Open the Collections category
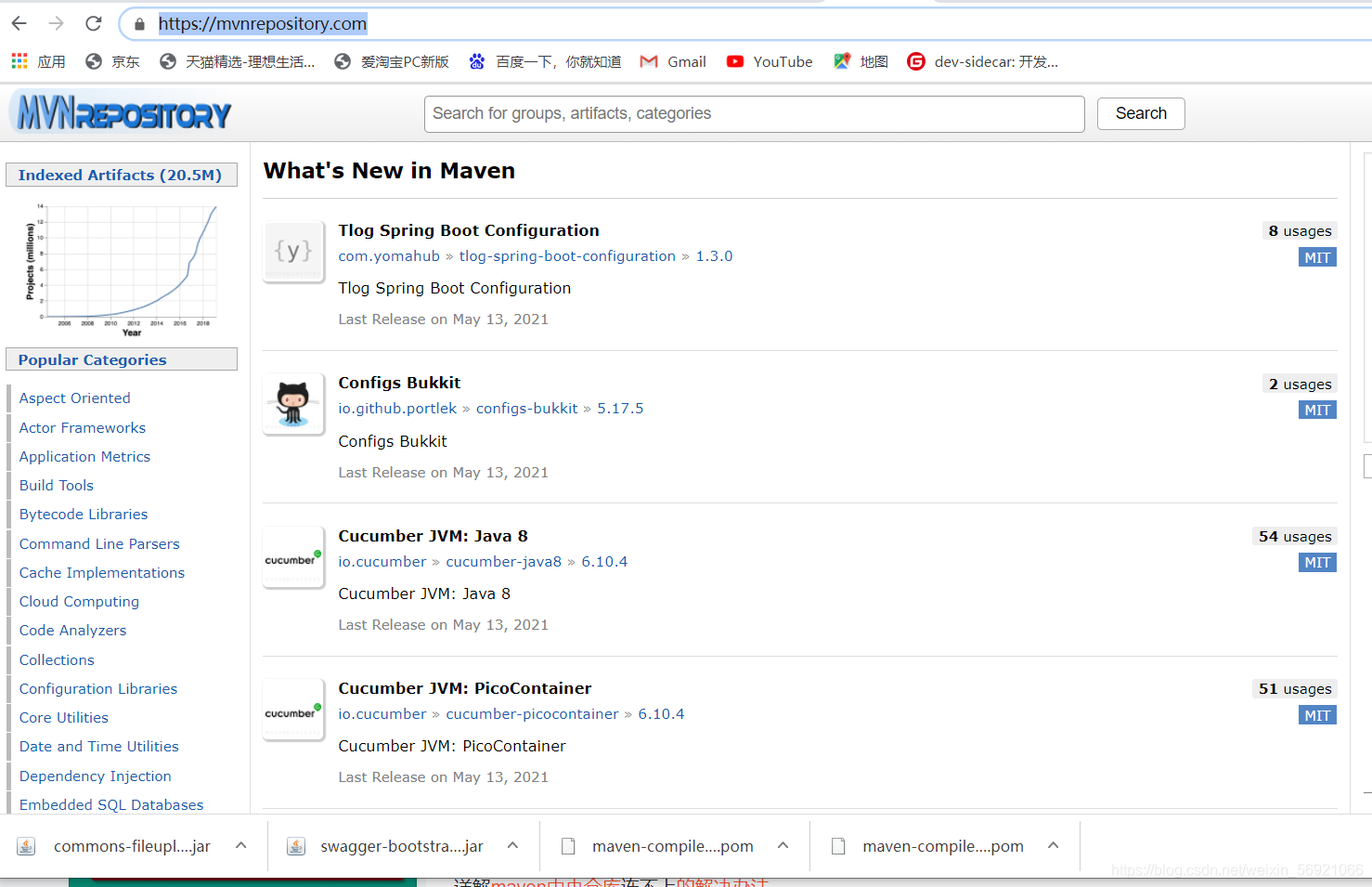The image size is (1372, 887). pyautogui.click(x=57, y=659)
